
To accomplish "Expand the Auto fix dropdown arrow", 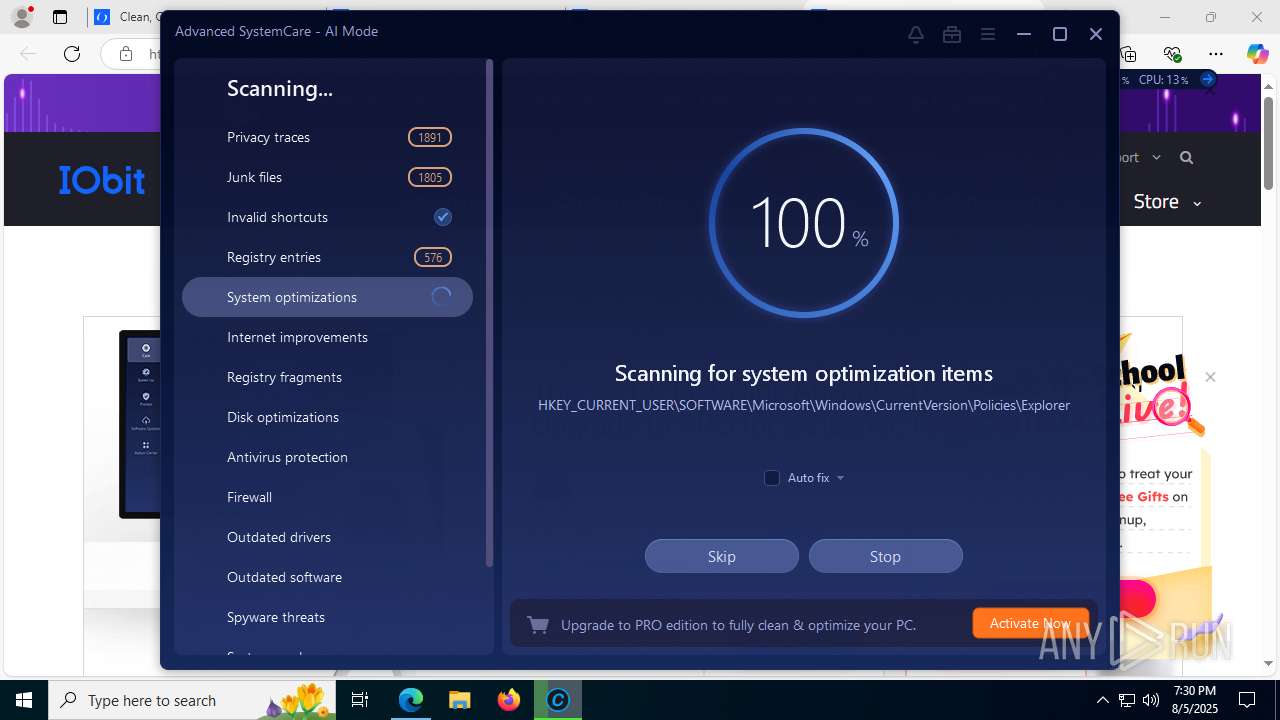I will click(840, 478).
